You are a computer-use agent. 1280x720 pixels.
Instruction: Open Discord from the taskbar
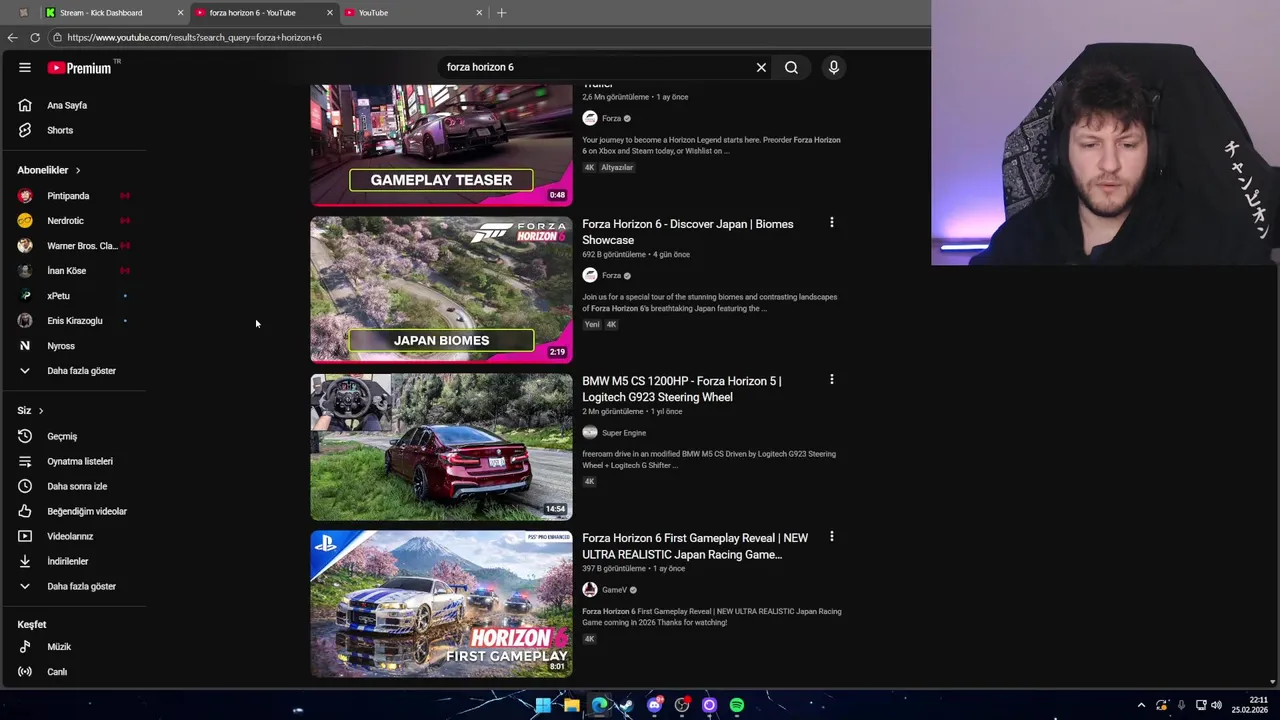point(654,705)
